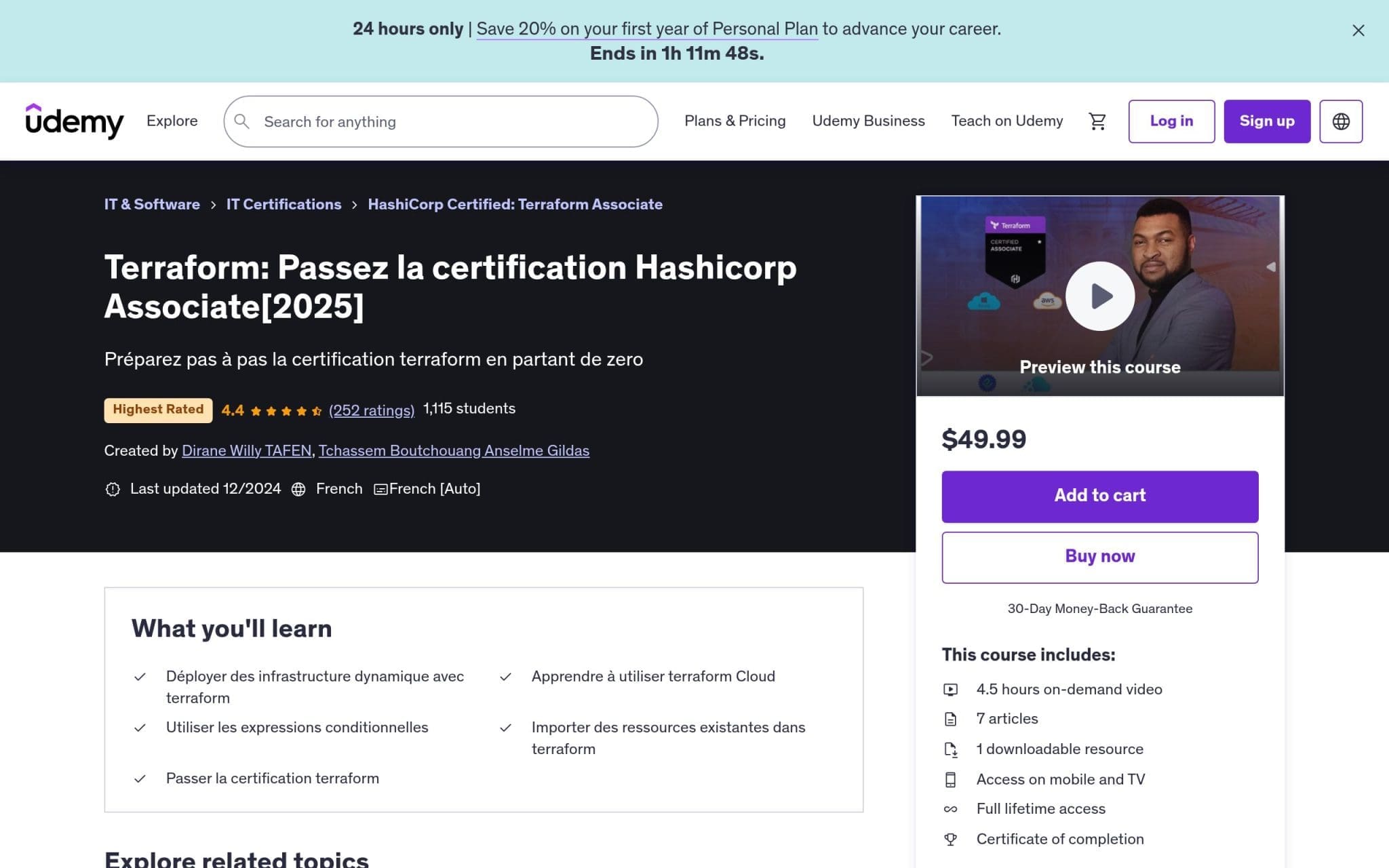Image resolution: width=1389 pixels, height=868 pixels.
Task: Click the on-demand video icon
Action: click(952, 689)
